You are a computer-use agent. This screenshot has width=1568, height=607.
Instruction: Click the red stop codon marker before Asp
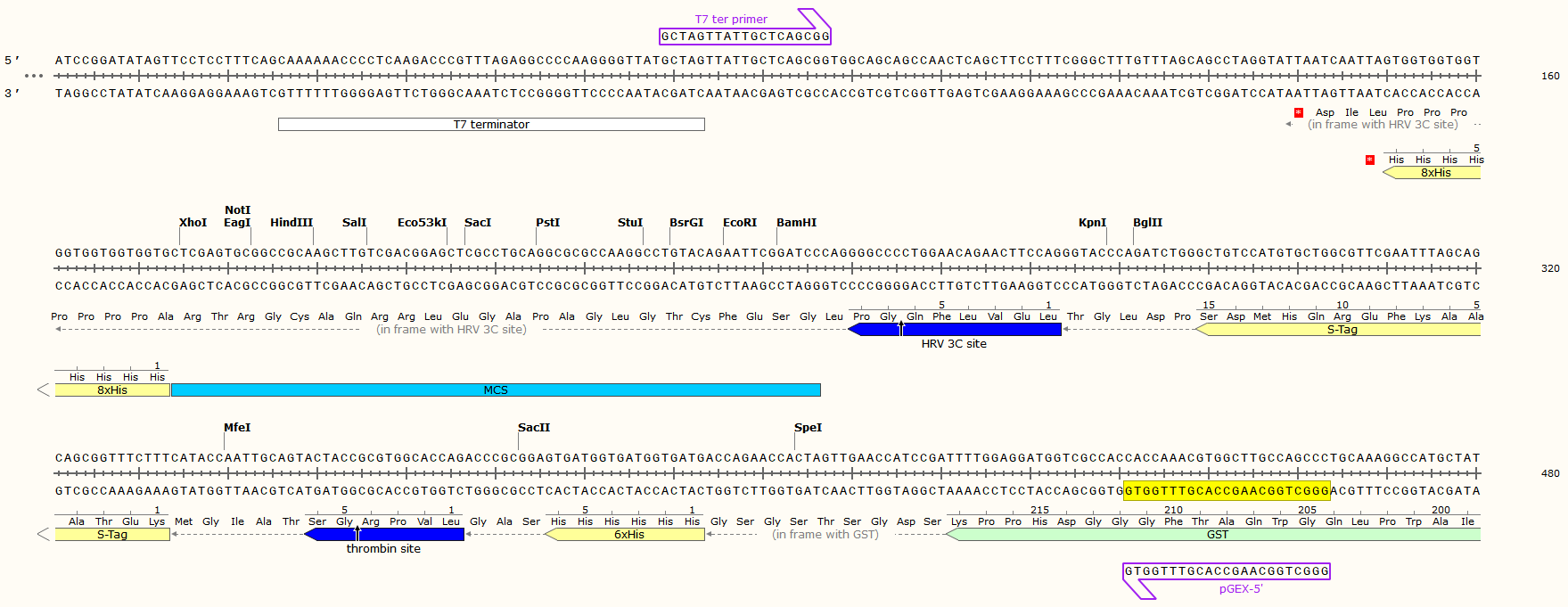1299,112
